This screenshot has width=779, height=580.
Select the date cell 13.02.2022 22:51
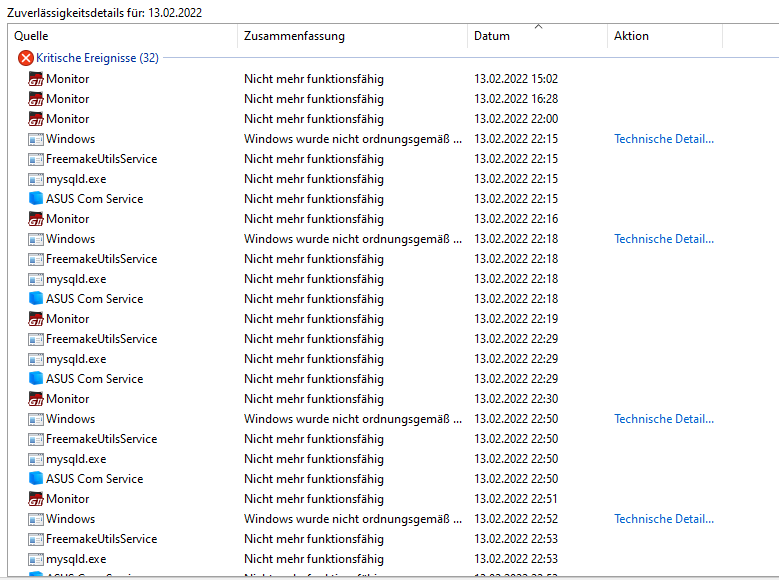point(516,498)
